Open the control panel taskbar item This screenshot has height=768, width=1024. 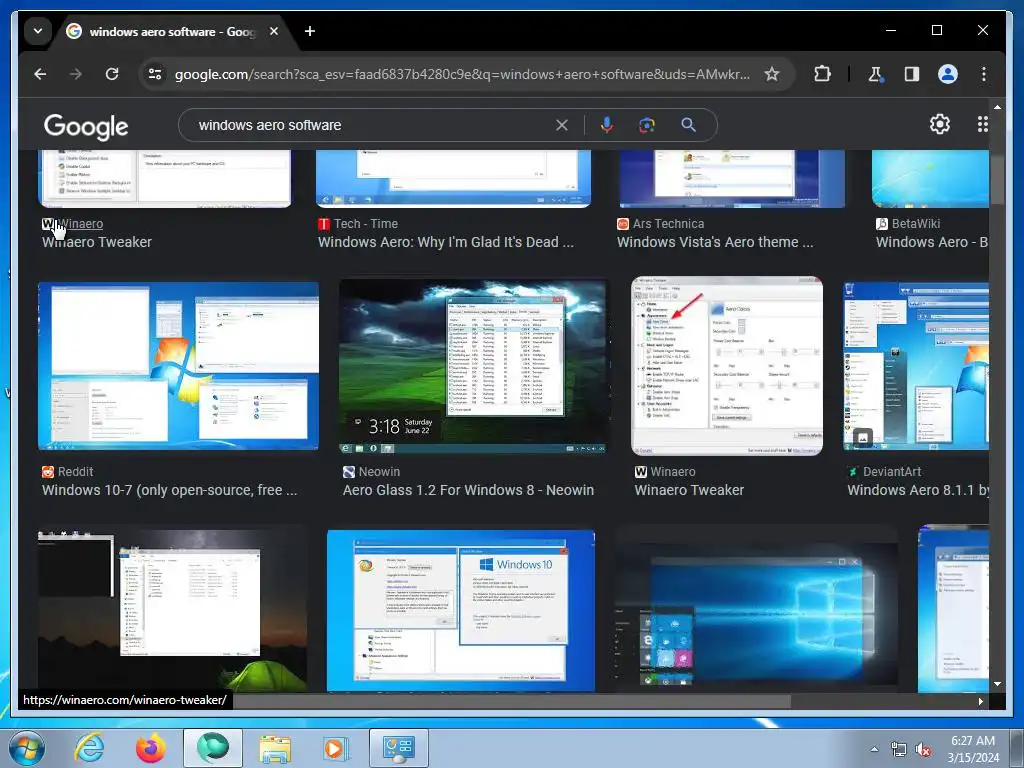coord(399,748)
